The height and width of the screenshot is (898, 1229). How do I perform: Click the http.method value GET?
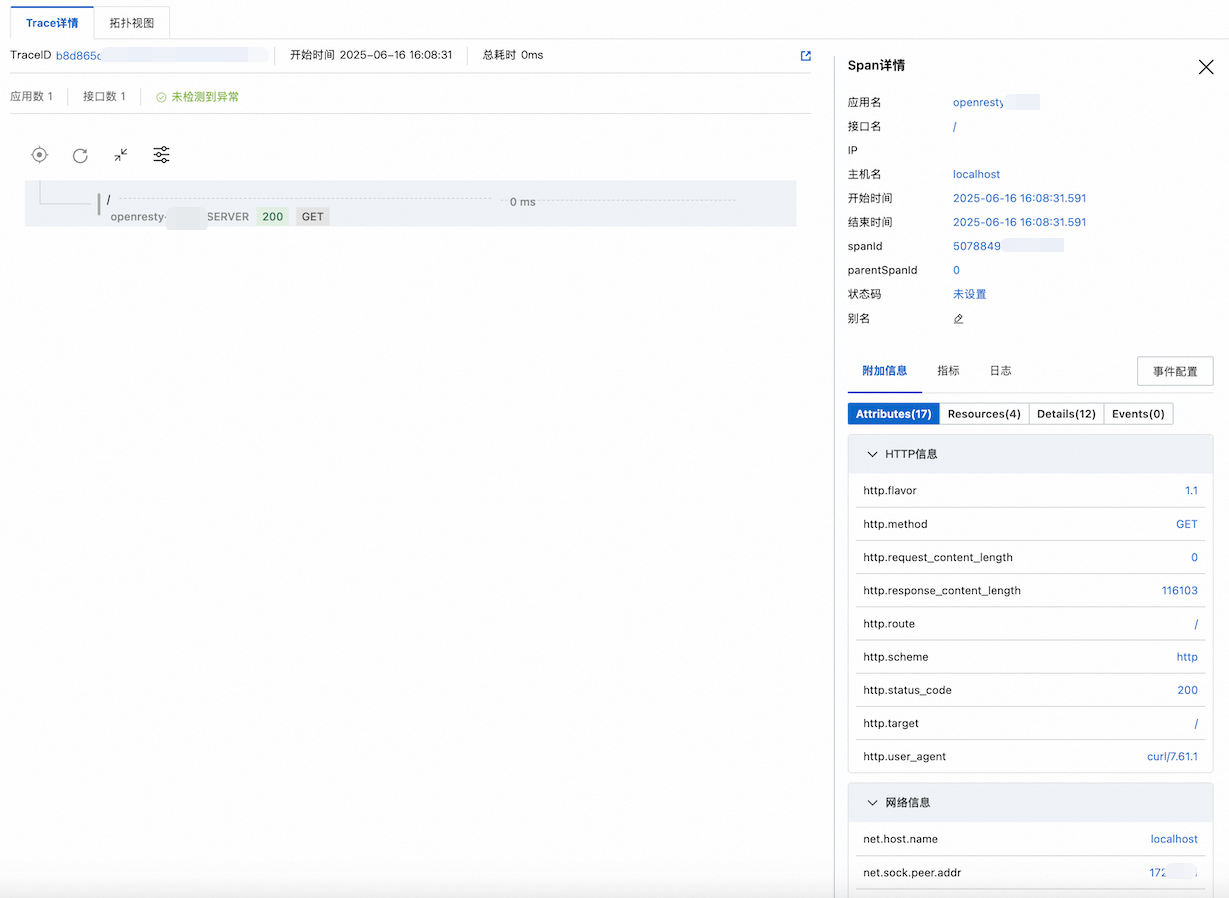pos(1187,524)
